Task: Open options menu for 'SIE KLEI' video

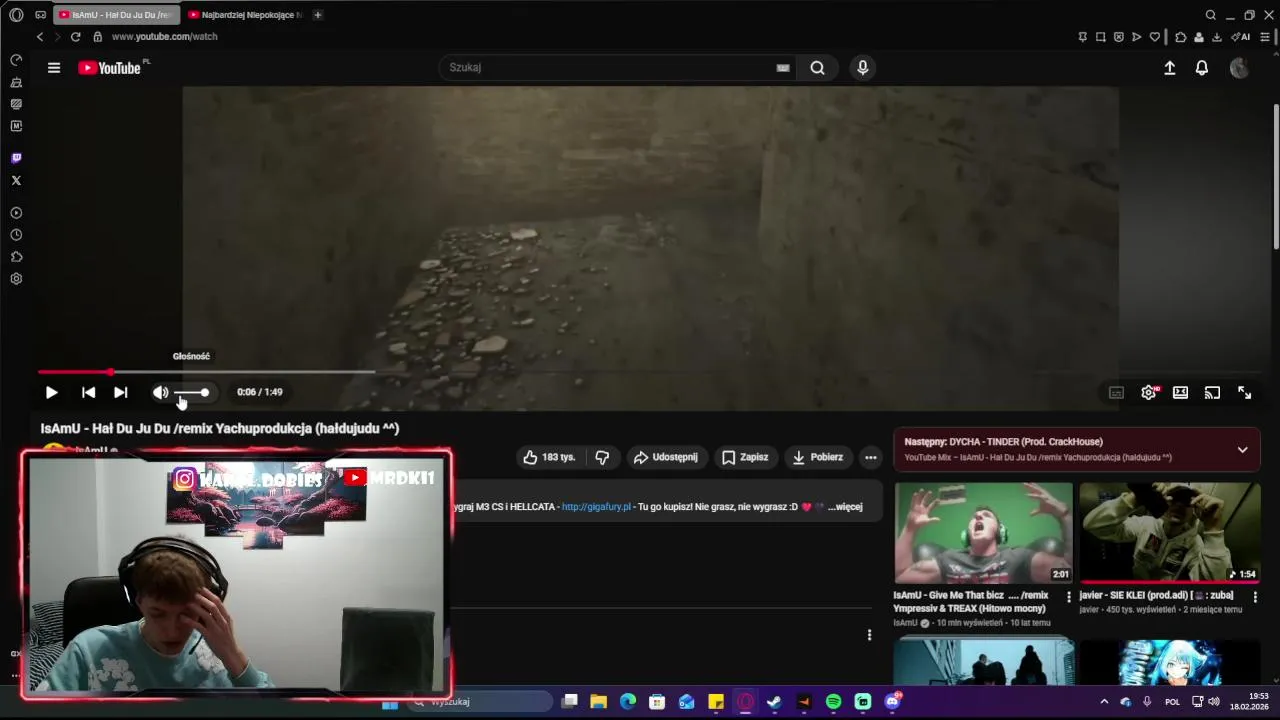Action: tap(1255, 597)
